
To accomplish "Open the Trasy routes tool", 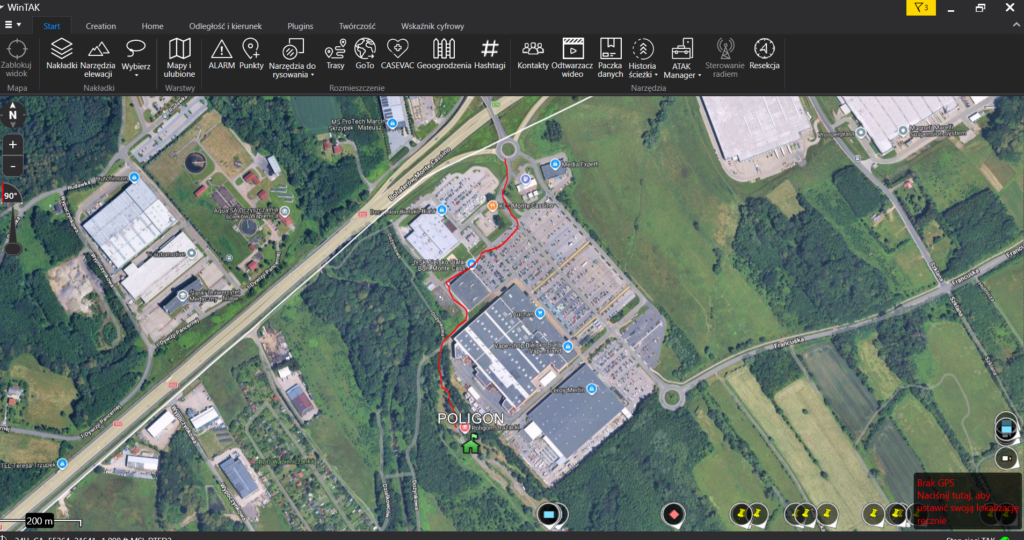I will [335, 55].
